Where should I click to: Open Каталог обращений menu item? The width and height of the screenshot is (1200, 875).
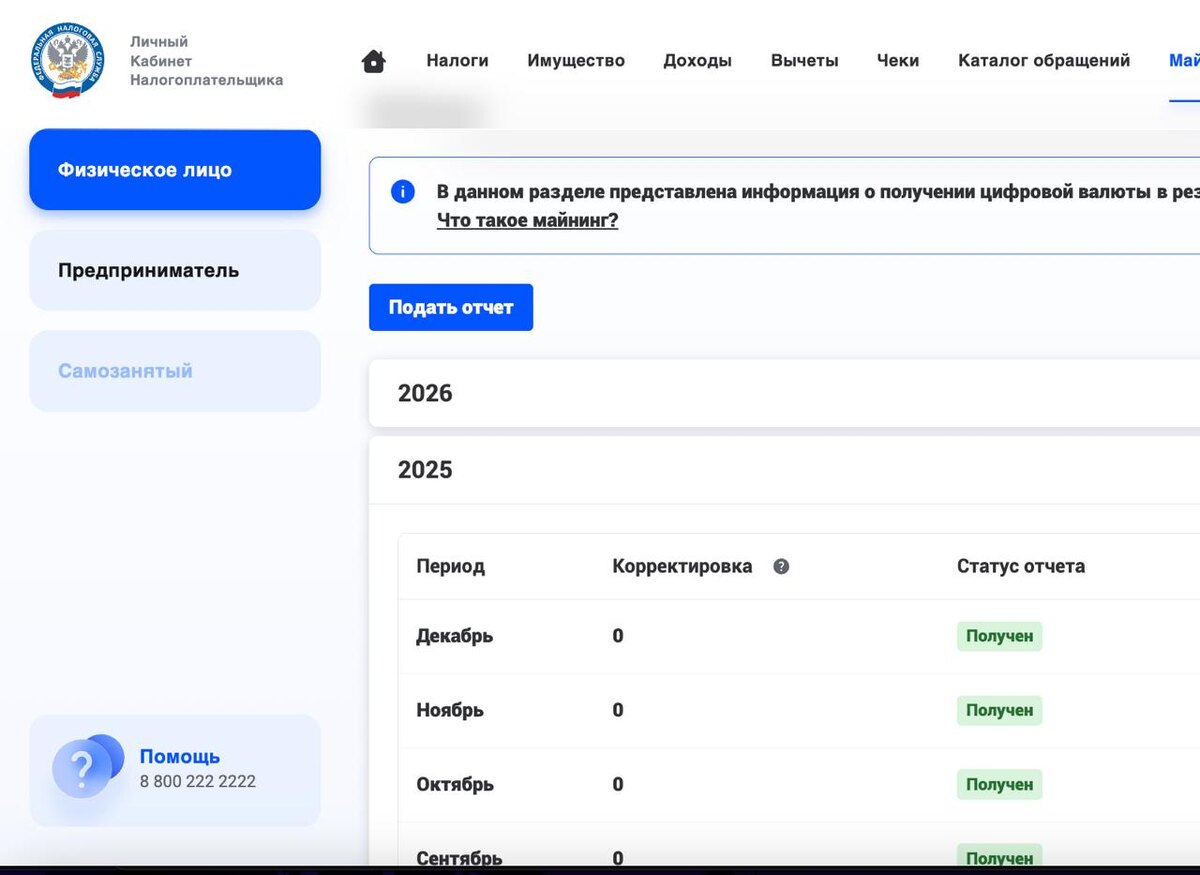(x=1044, y=60)
